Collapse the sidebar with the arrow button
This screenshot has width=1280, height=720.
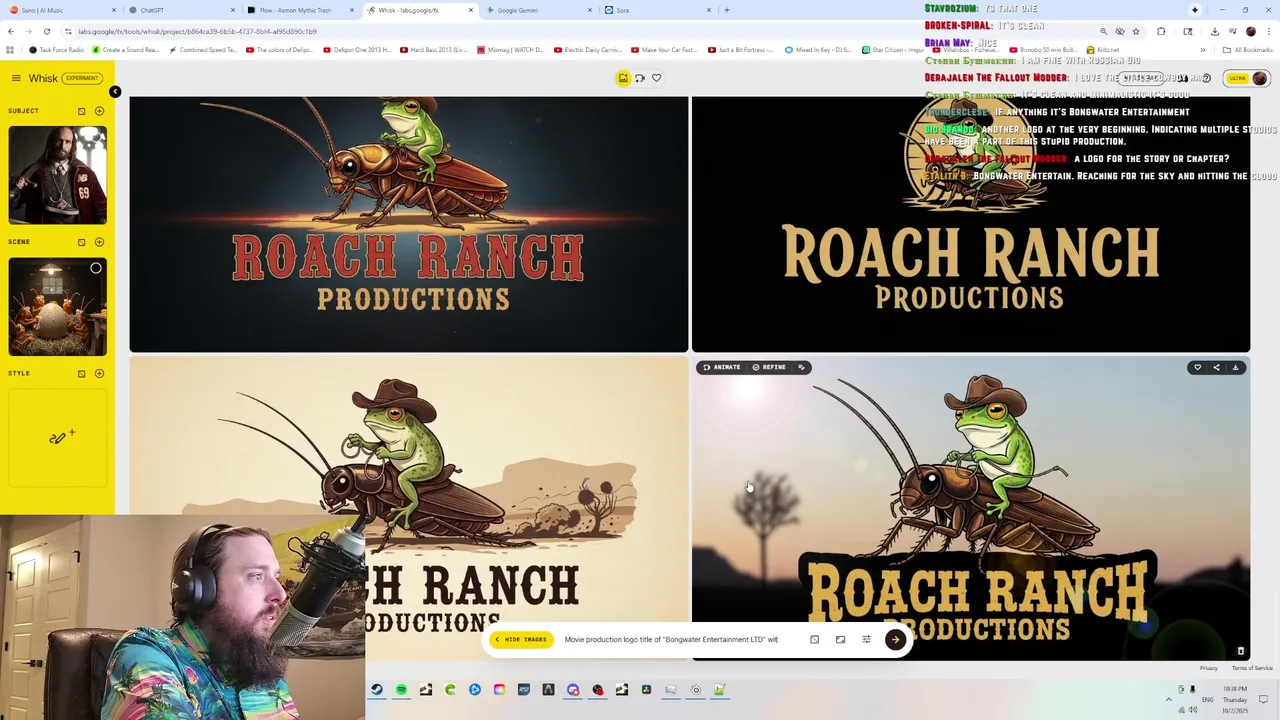[115, 92]
